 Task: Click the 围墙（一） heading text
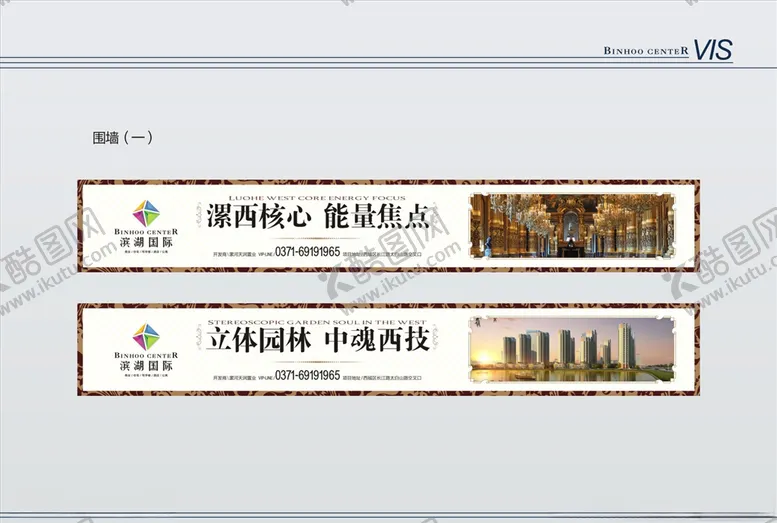pos(122,137)
